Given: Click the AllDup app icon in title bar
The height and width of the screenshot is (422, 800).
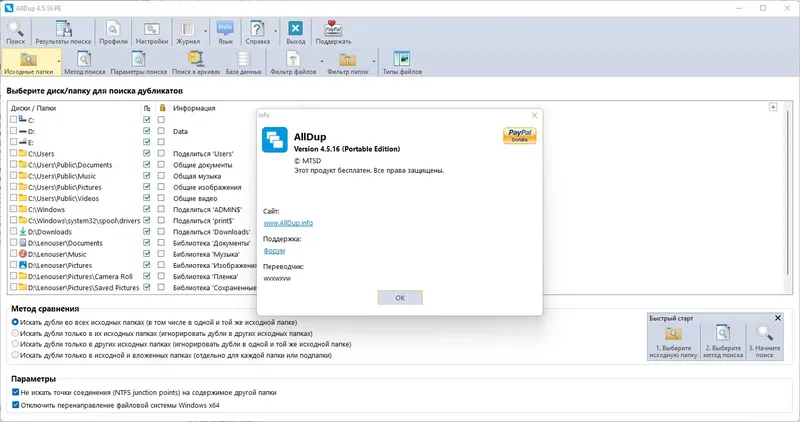Looking at the screenshot, I should coord(9,8).
